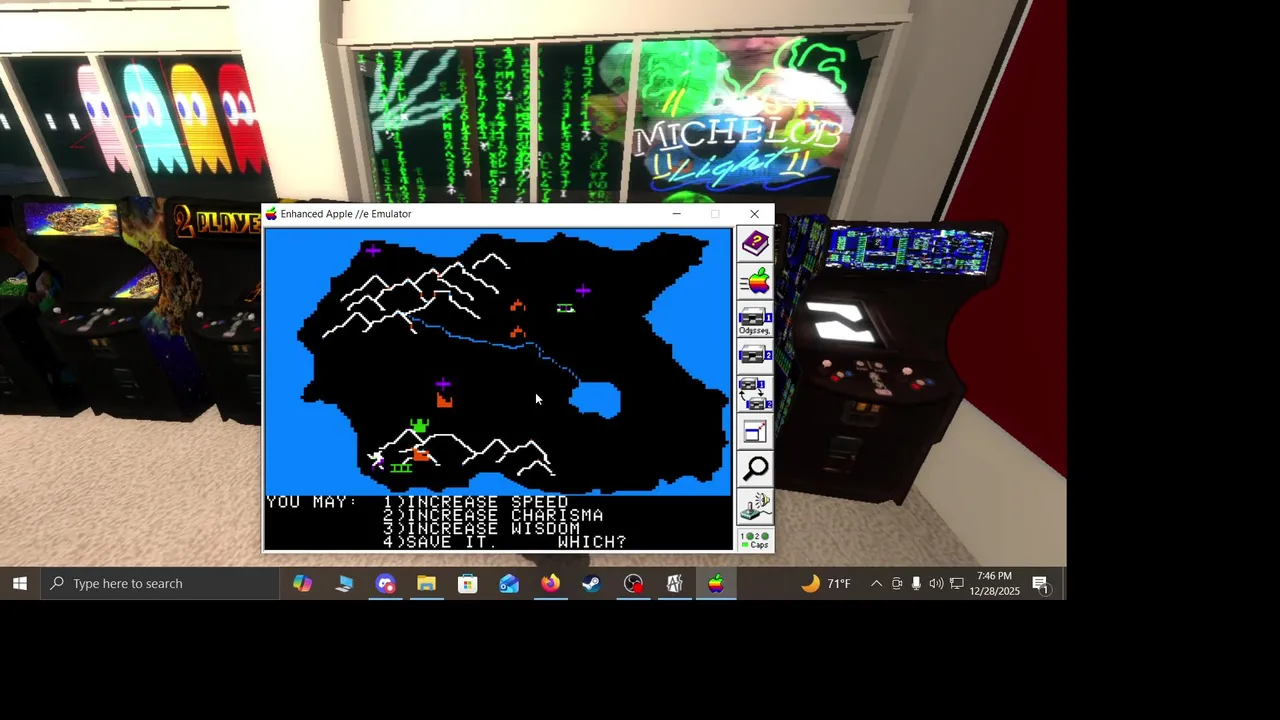Viewport: 1280px width, 720px height.
Task: Click the drive and Caps status indicator
Action: 755,540
